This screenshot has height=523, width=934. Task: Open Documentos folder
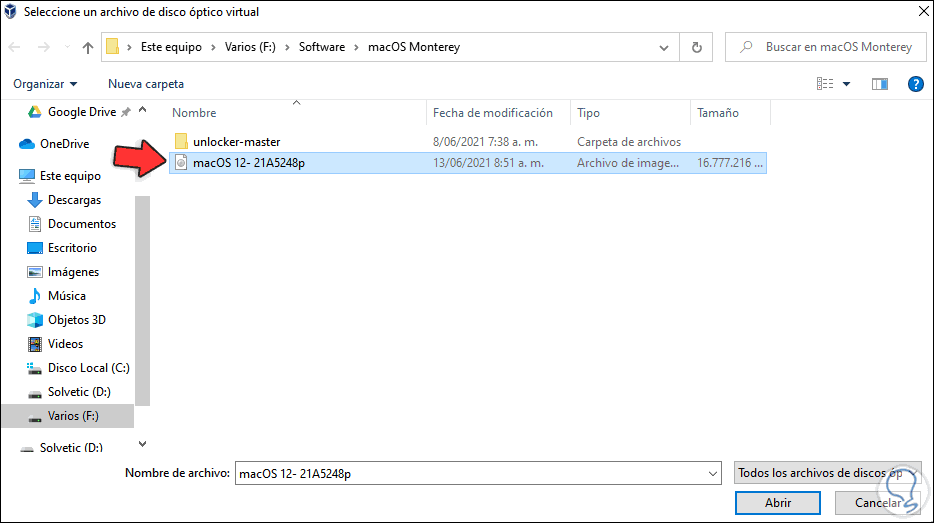(x=82, y=224)
